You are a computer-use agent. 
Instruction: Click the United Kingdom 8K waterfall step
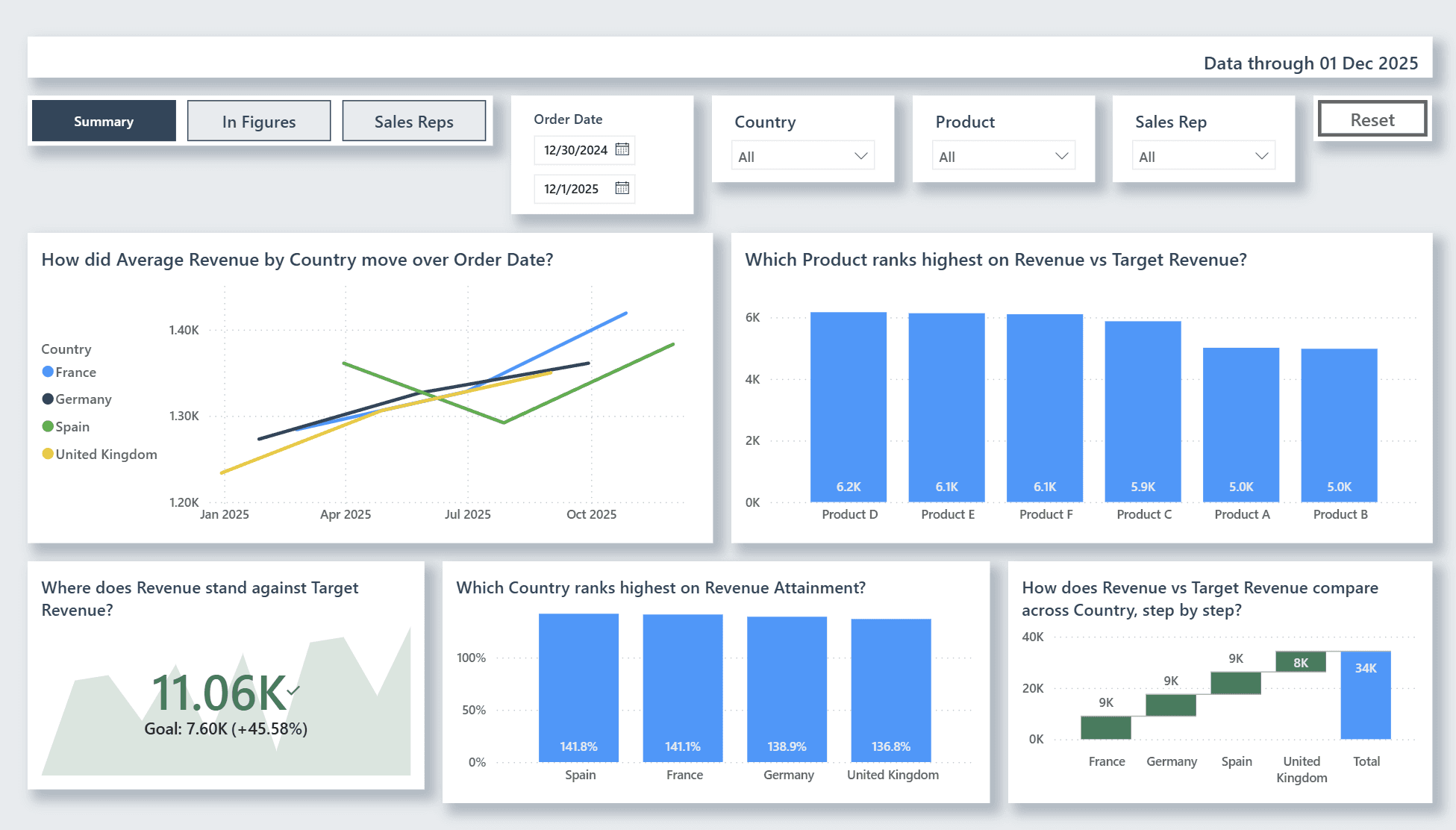[x=1301, y=661]
